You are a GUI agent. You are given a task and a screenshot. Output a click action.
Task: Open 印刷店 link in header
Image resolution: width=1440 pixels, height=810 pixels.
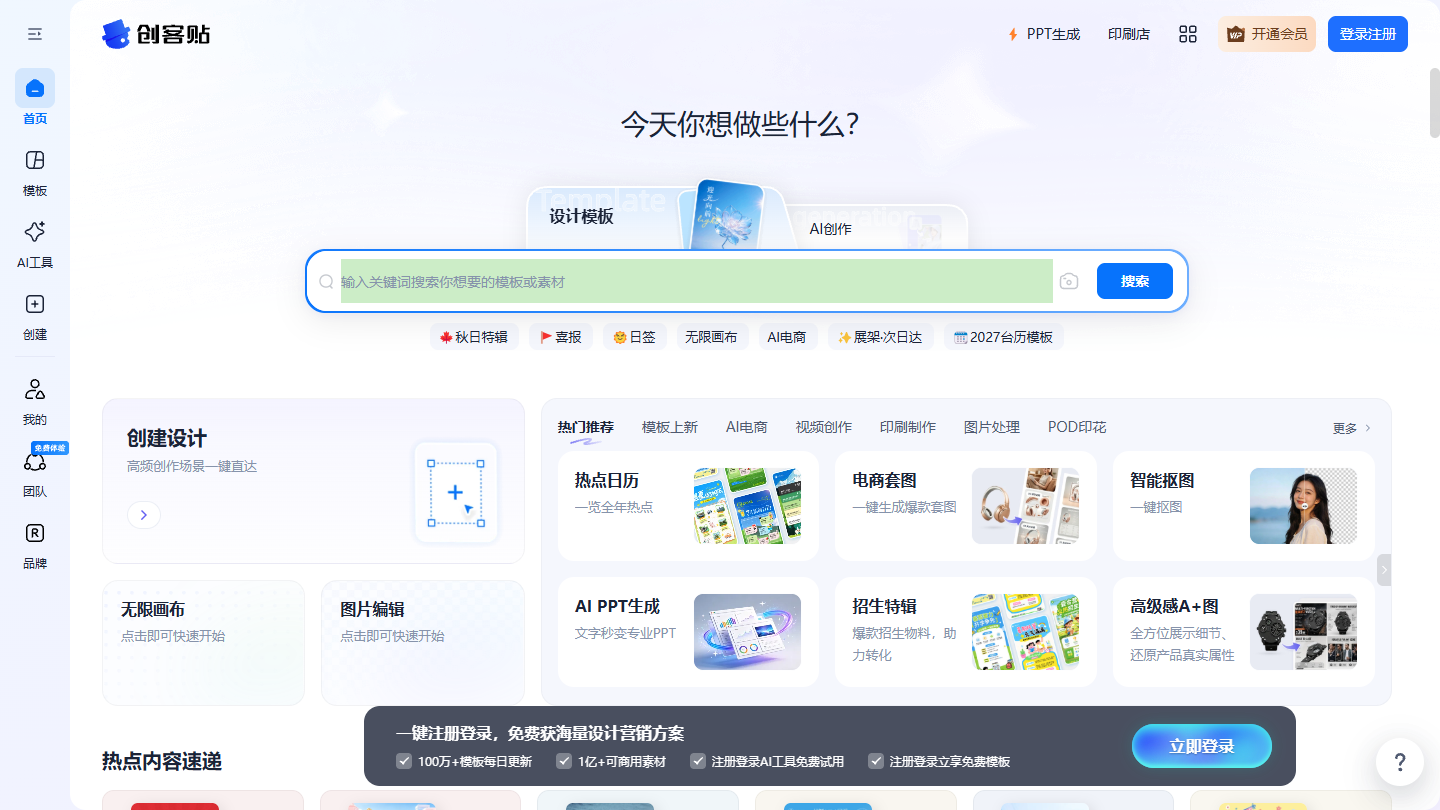(x=1129, y=34)
